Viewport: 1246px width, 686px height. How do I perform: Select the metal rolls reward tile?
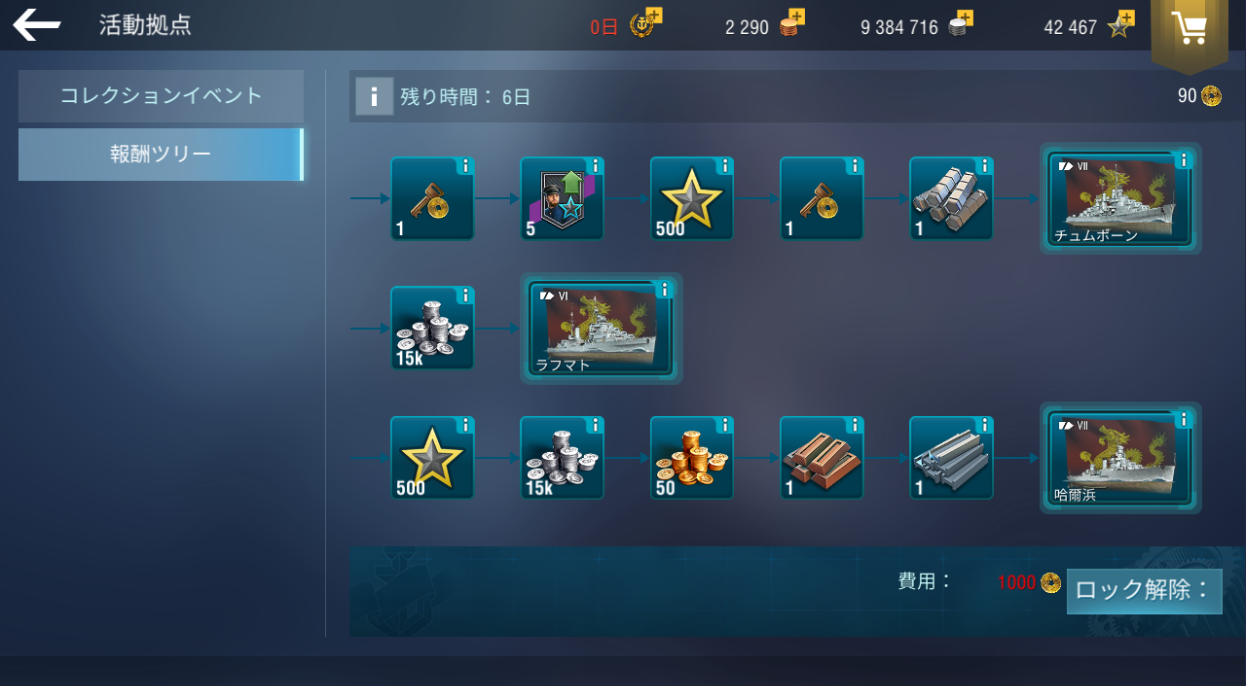pyautogui.click(x=951, y=198)
